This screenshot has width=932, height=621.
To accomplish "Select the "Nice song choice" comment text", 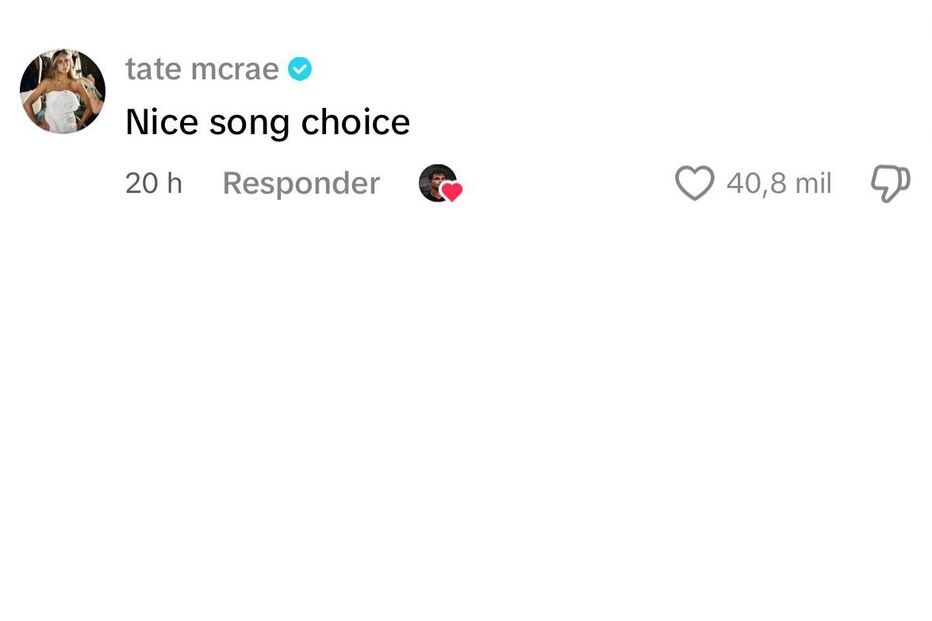I will [267, 122].
